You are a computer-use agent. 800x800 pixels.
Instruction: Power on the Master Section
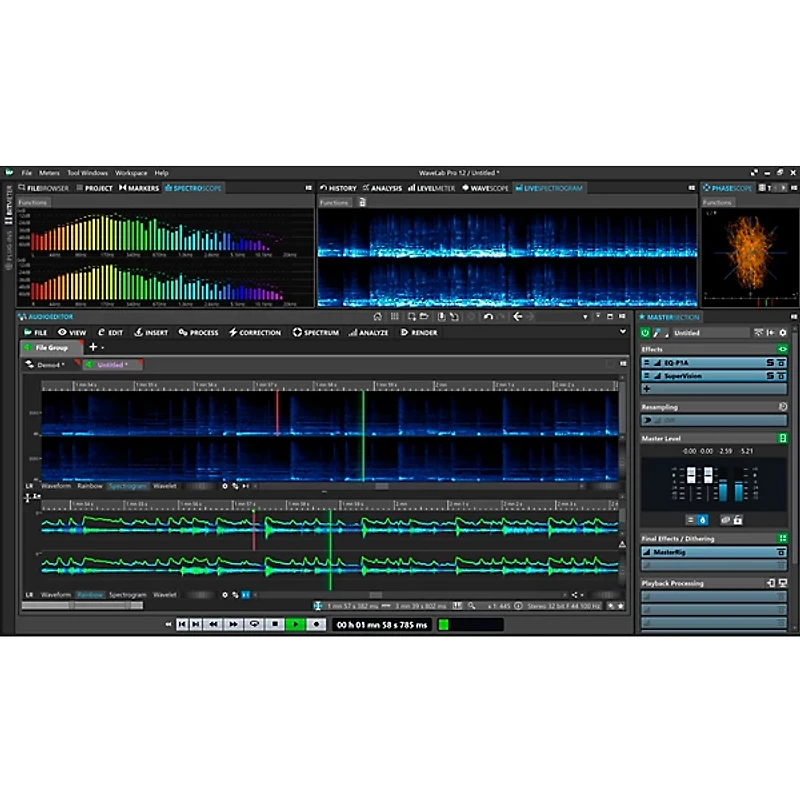(x=645, y=331)
